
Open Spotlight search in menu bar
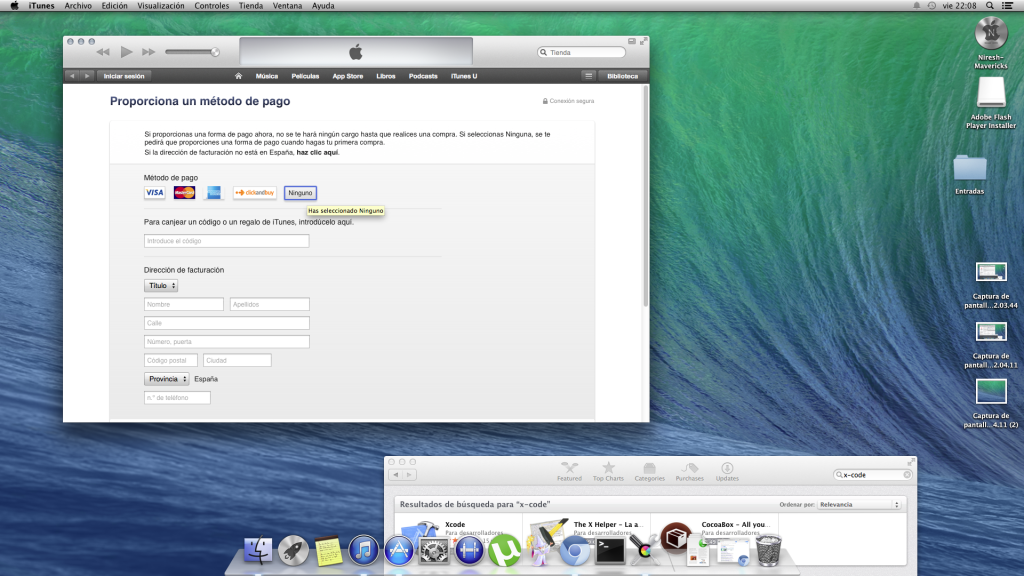[990, 6]
